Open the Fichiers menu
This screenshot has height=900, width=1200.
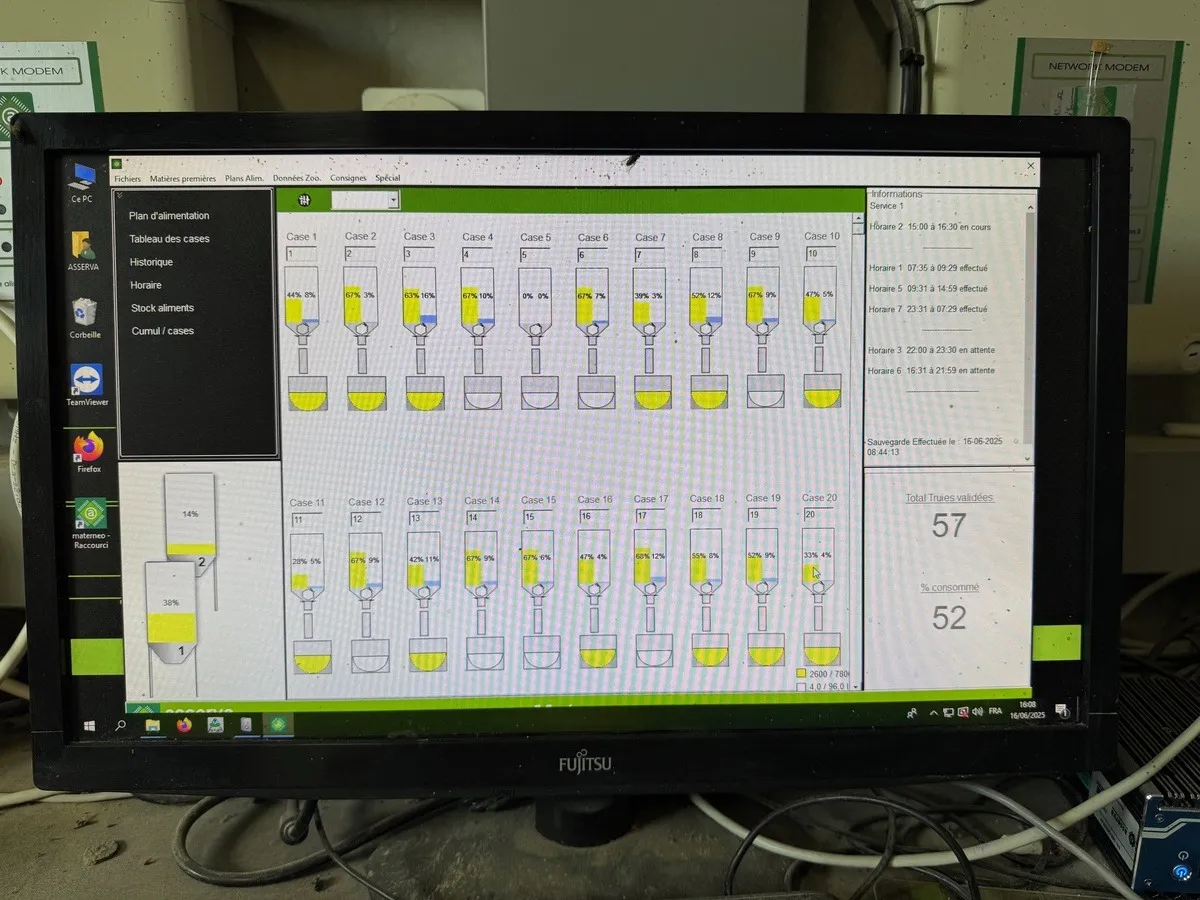127,179
